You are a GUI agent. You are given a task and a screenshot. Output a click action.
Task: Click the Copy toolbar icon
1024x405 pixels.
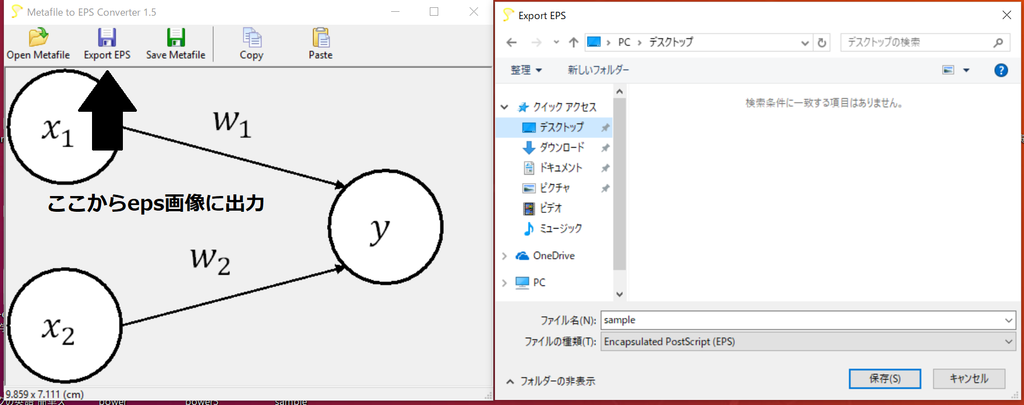tap(251, 44)
